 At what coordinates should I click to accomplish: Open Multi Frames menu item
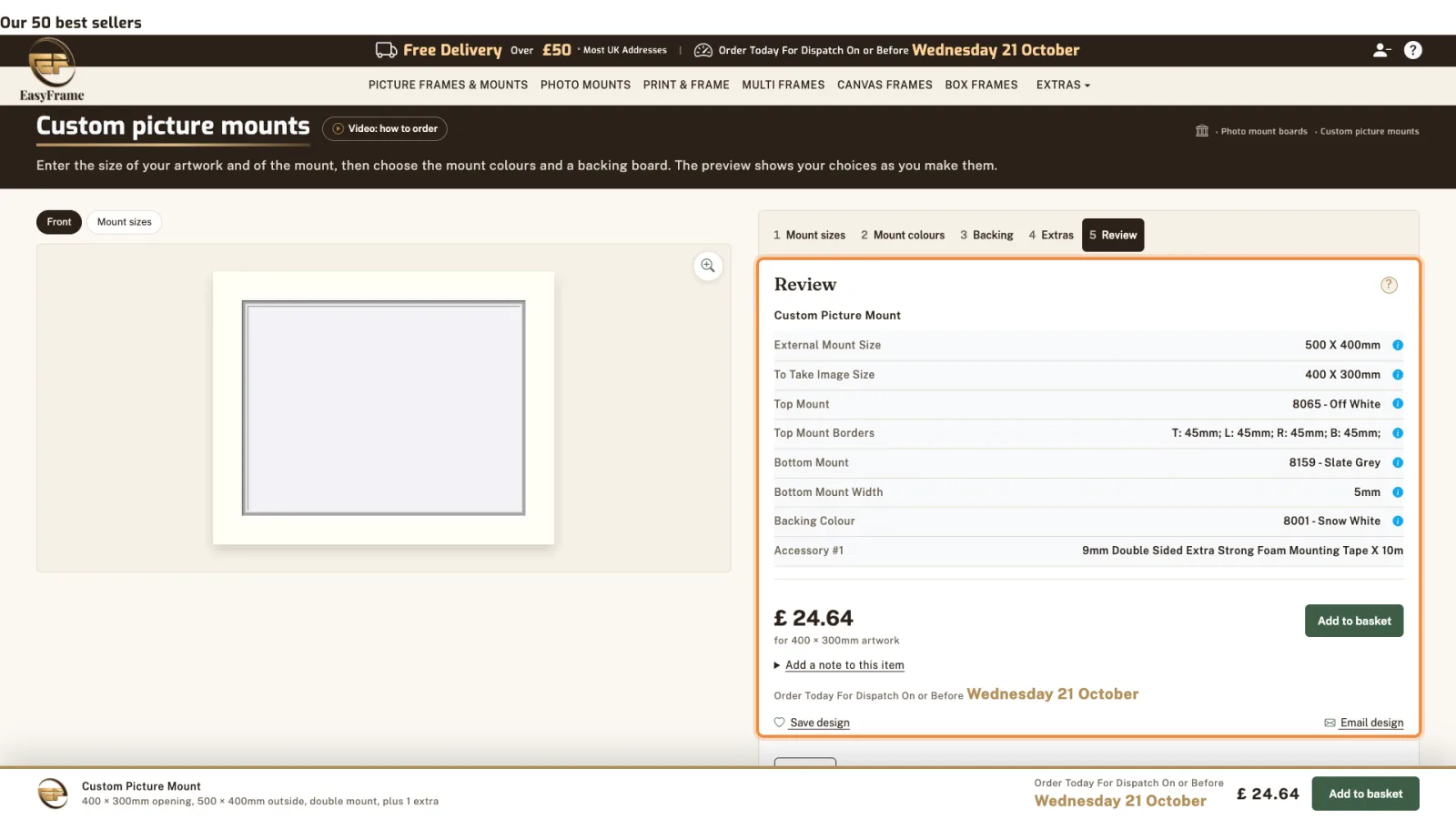coord(783,85)
